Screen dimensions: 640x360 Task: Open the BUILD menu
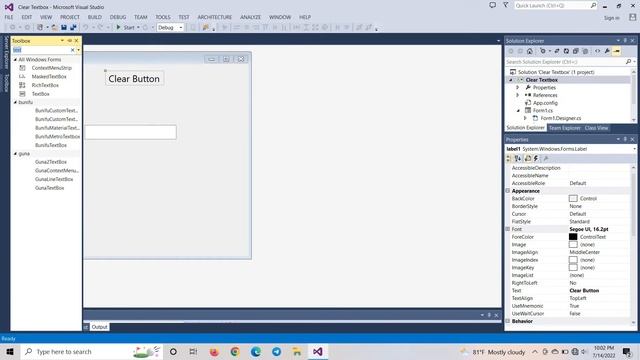coord(94,17)
